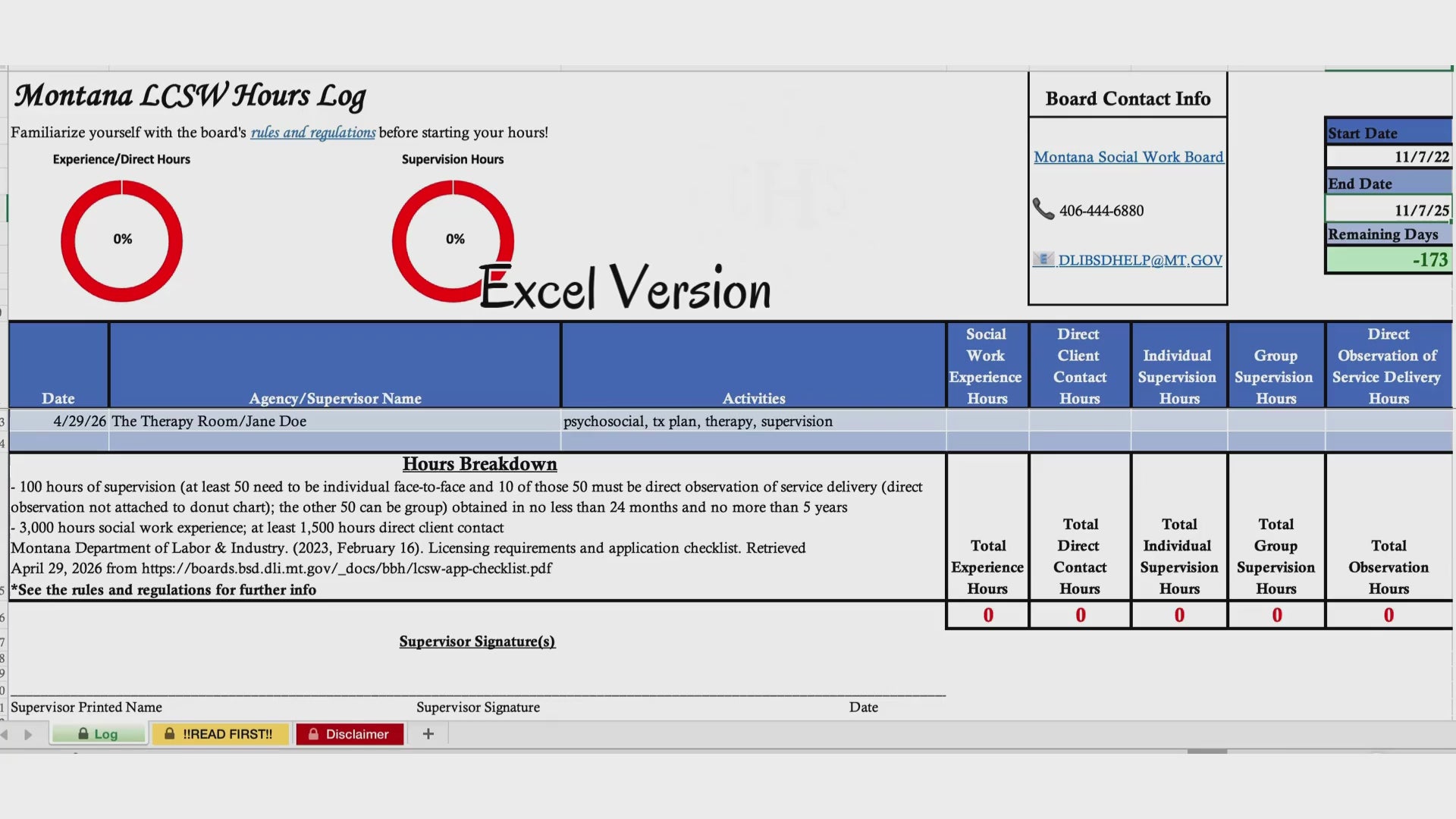Click the lock icon on !!READ FIRST!! tab
The image size is (1456, 819).
pos(170,733)
